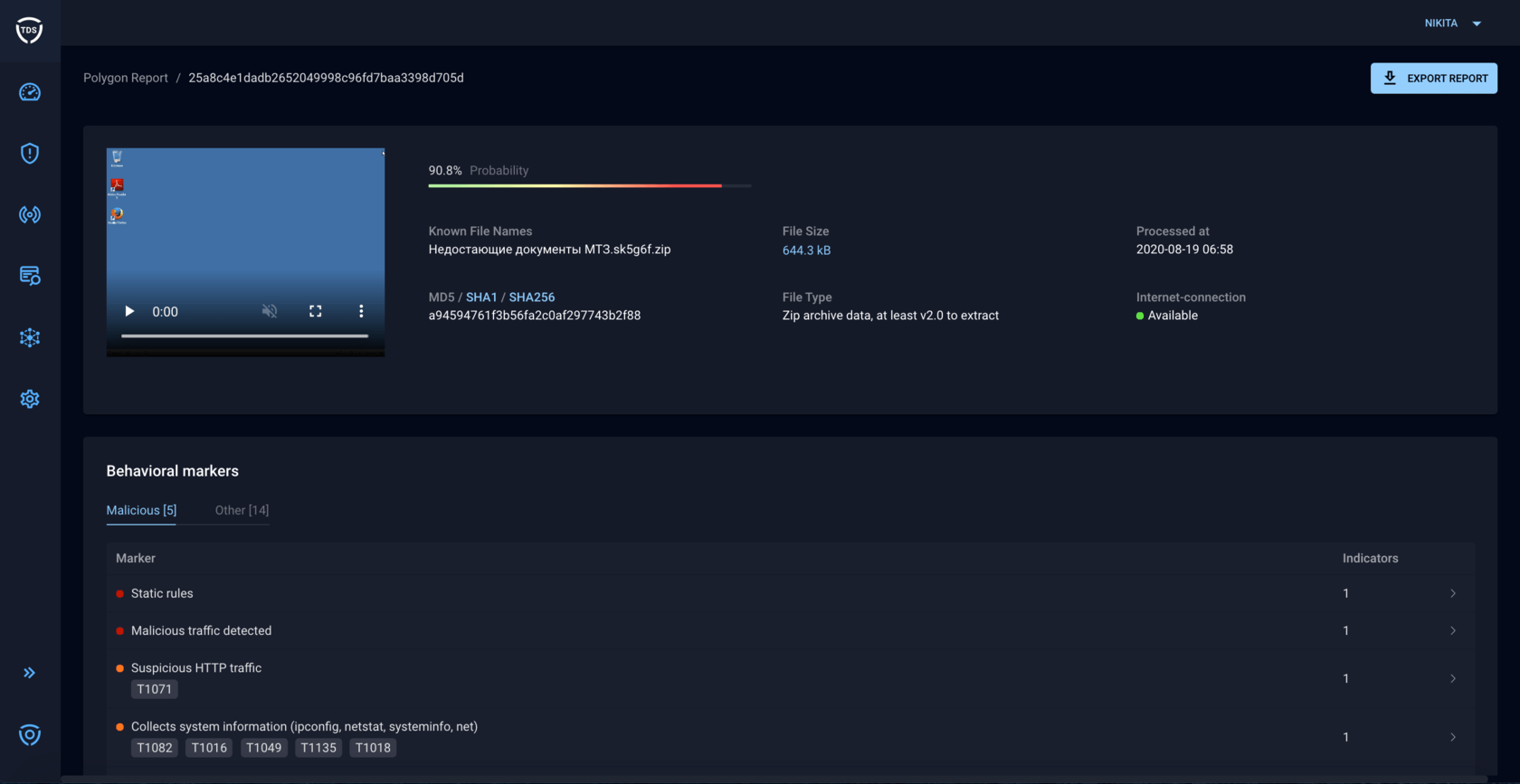Click 'Malicious traffic detected' marker text
This screenshot has width=1520, height=784.
pyautogui.click(x=201, y=630)
